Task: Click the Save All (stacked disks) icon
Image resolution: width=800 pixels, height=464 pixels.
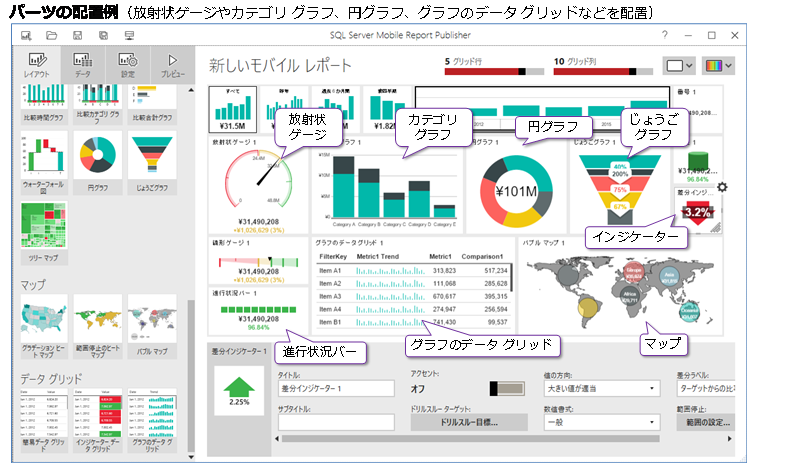Action: [104, 35]
